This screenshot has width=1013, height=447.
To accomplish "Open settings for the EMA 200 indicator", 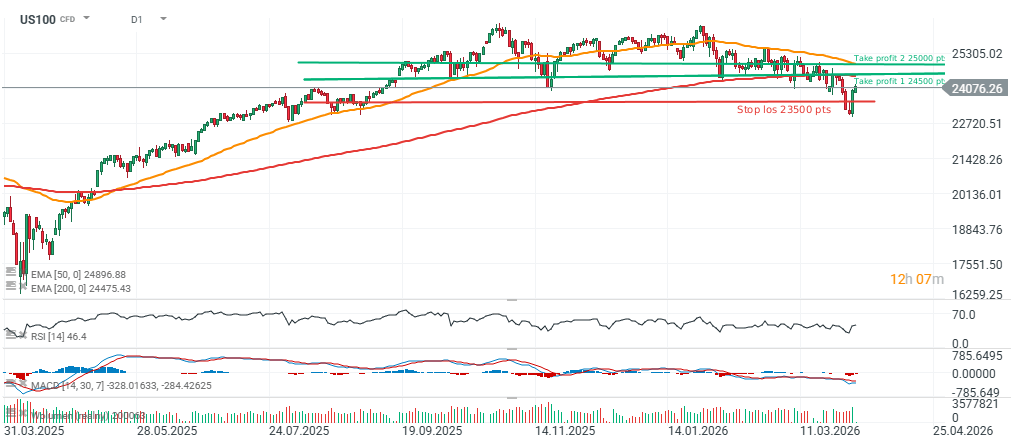I will coord(10,288).
